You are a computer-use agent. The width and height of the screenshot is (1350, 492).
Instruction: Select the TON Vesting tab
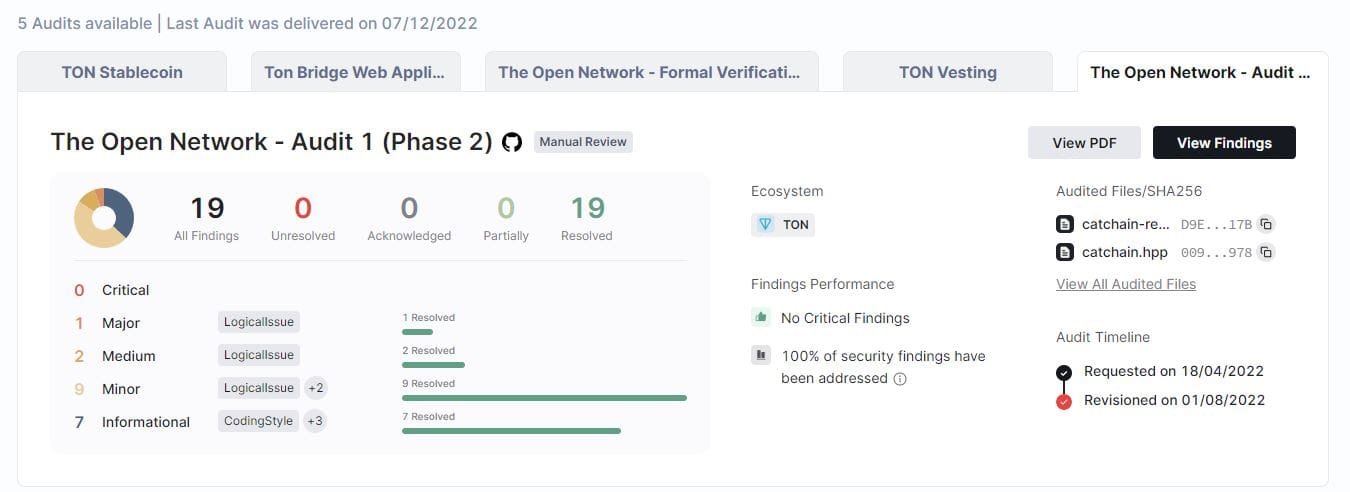click(947, 72)
